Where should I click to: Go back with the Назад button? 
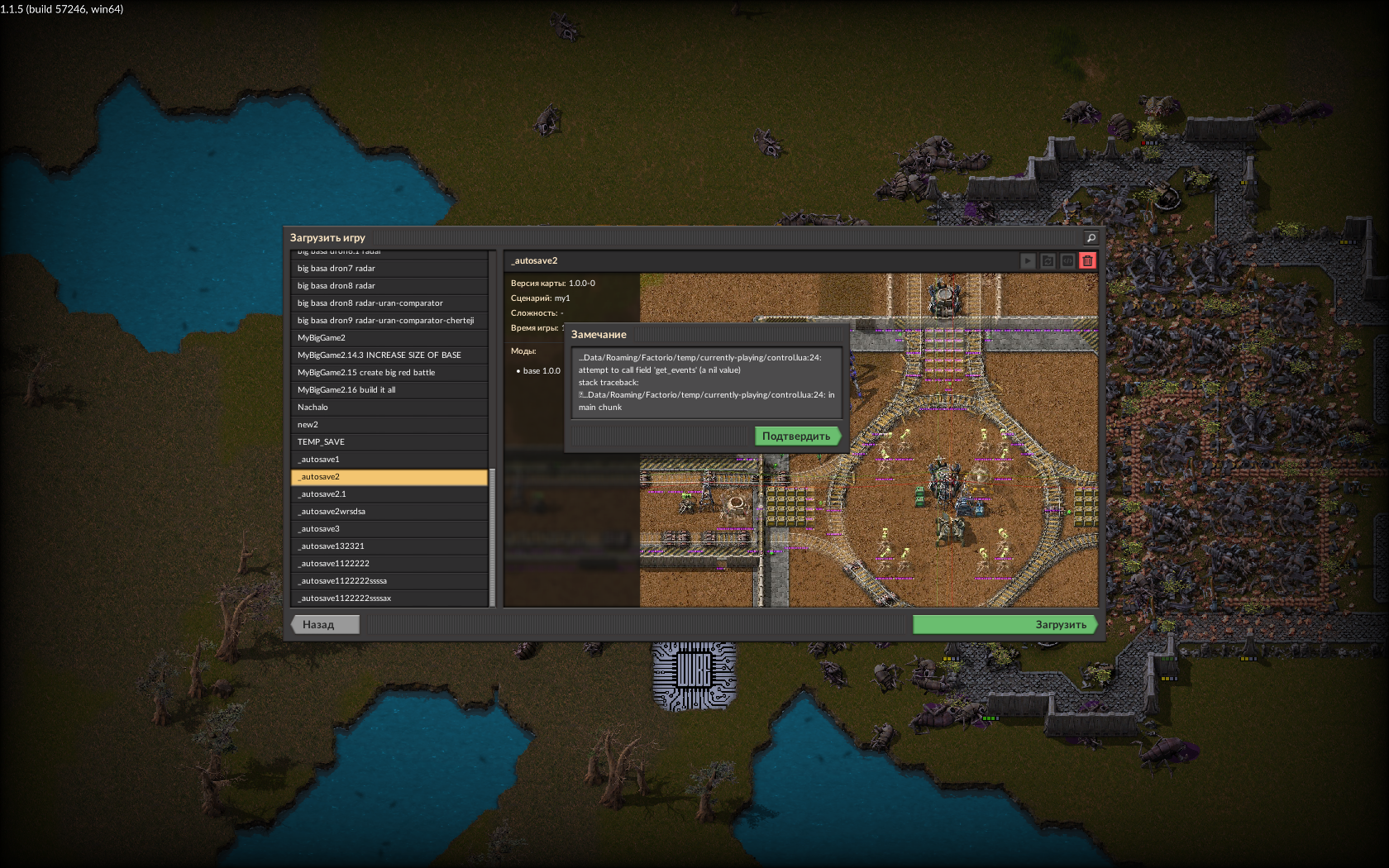(x=325, y=625)
